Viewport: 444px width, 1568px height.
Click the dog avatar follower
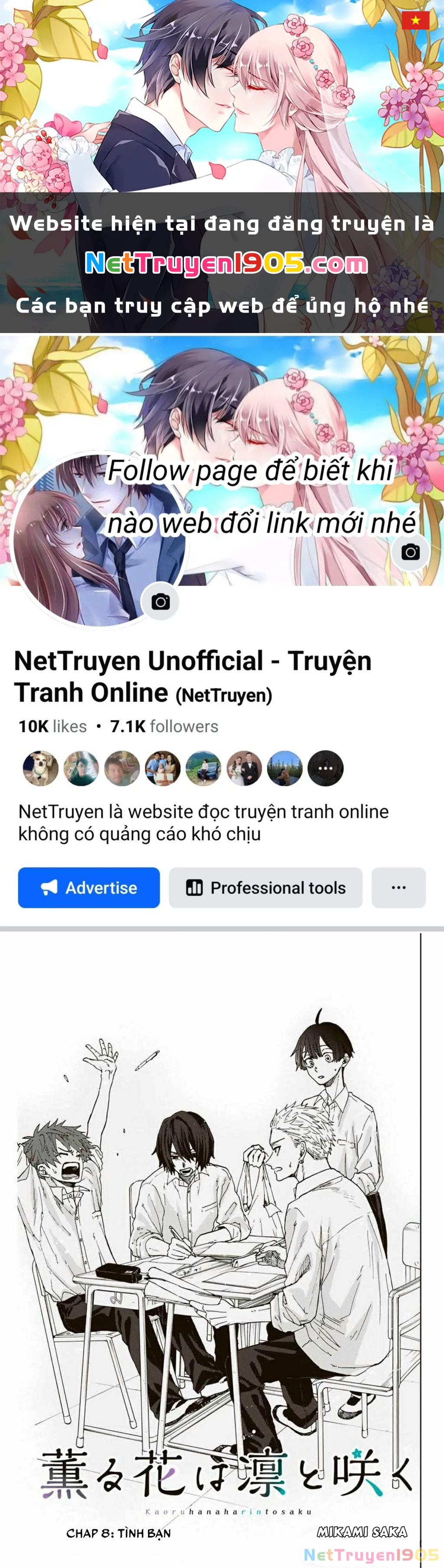click(x=40, y=768)
